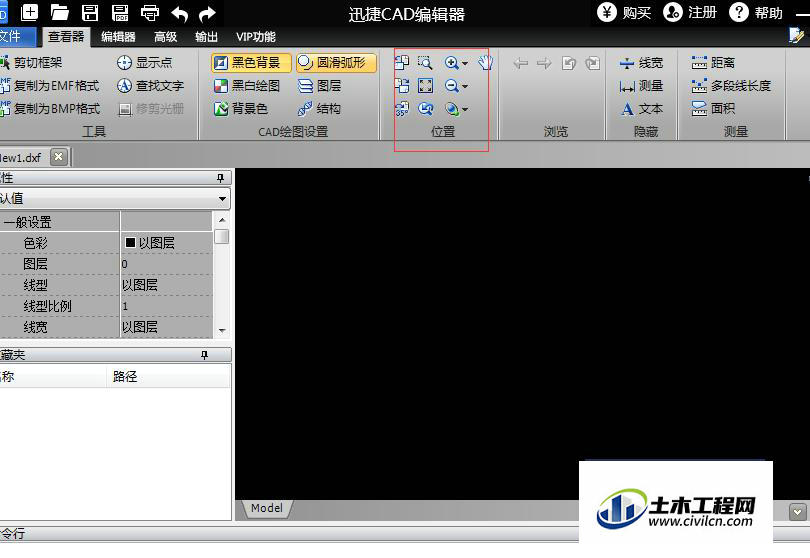This screenshot has width=810, height=558.
Task: Select the zoom window magnifier tool
Action: click(x=425, y=63)
